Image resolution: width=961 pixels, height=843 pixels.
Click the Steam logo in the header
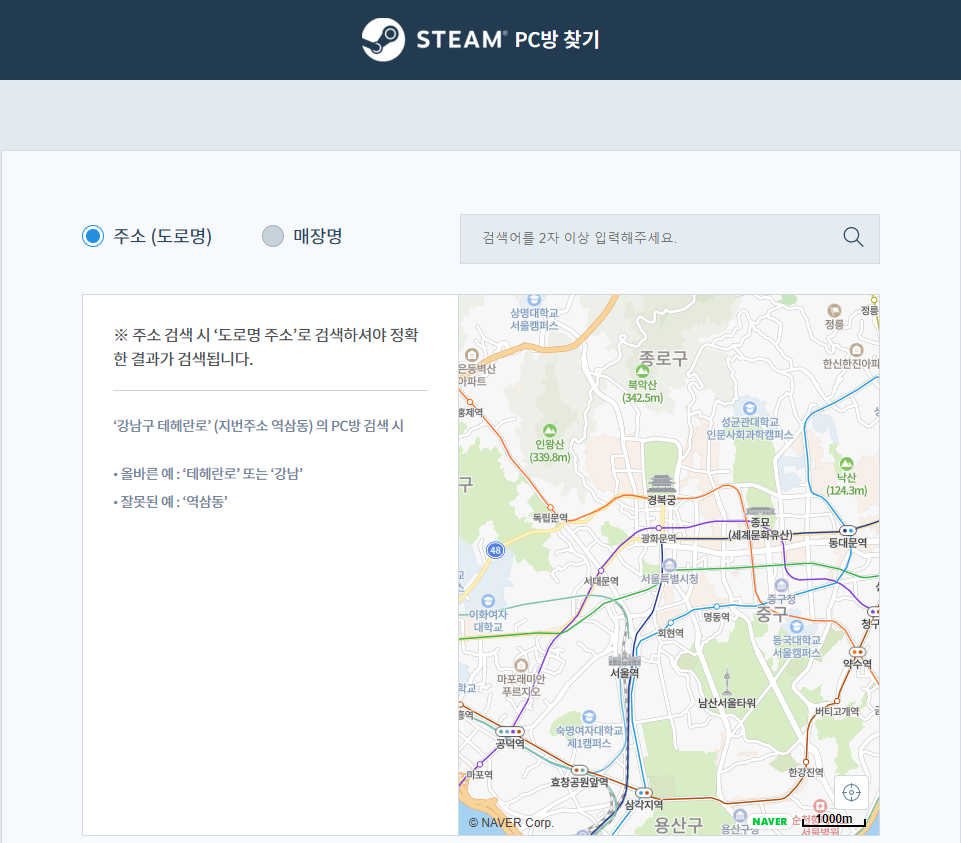click(x=383, y=40)
